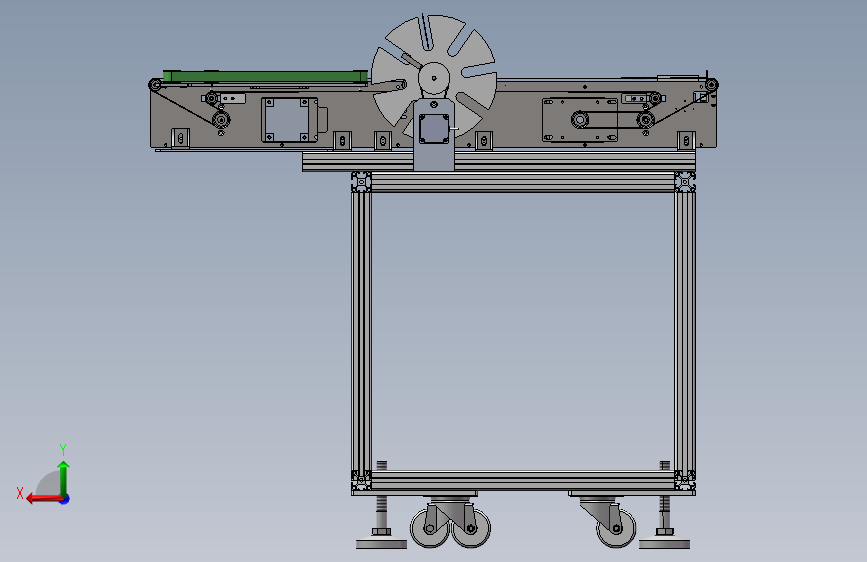Select top-right frame corner connector
This screenshot has height=562, width=867.
click(x=685, y=181)
